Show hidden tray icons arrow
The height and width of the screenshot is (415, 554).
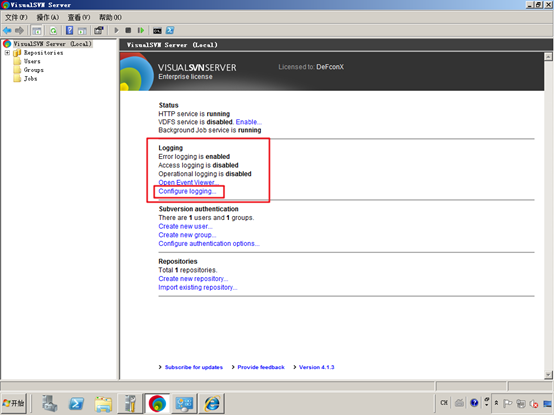[496, 403]
